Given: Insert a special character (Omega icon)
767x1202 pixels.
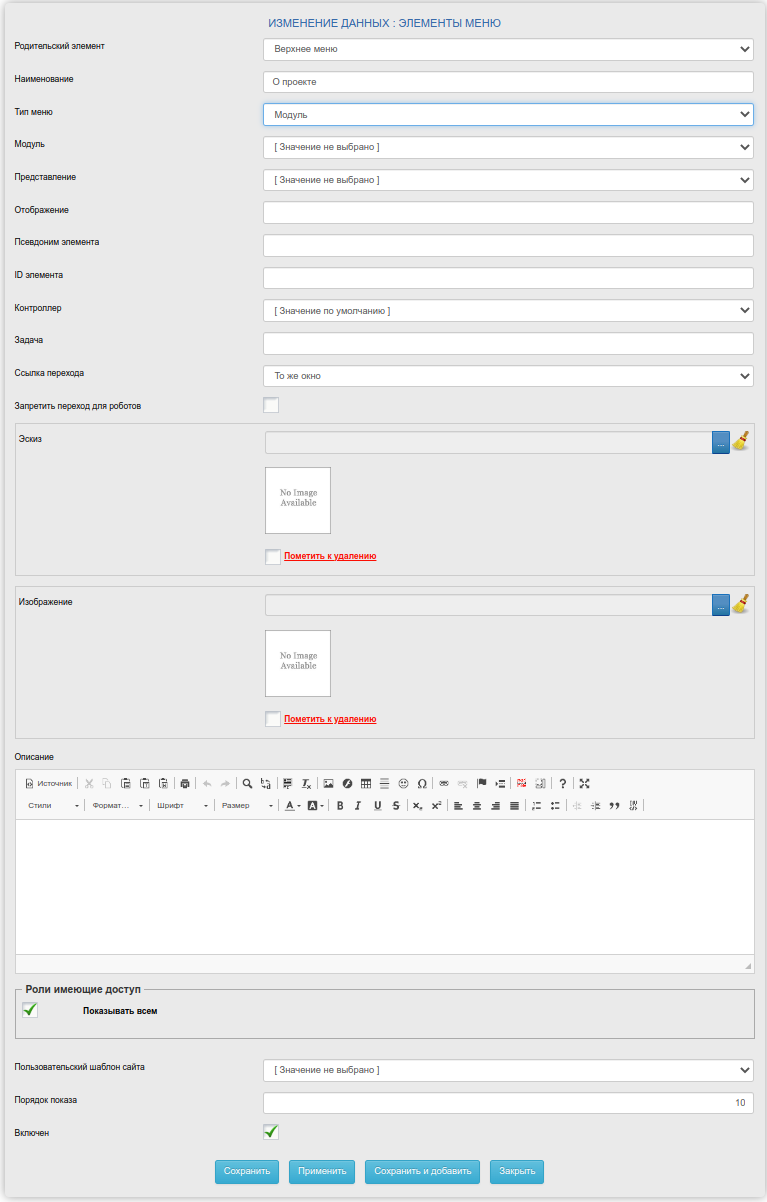Looking at the screenshot, I should pyautogui.click(x=422, y=784).
